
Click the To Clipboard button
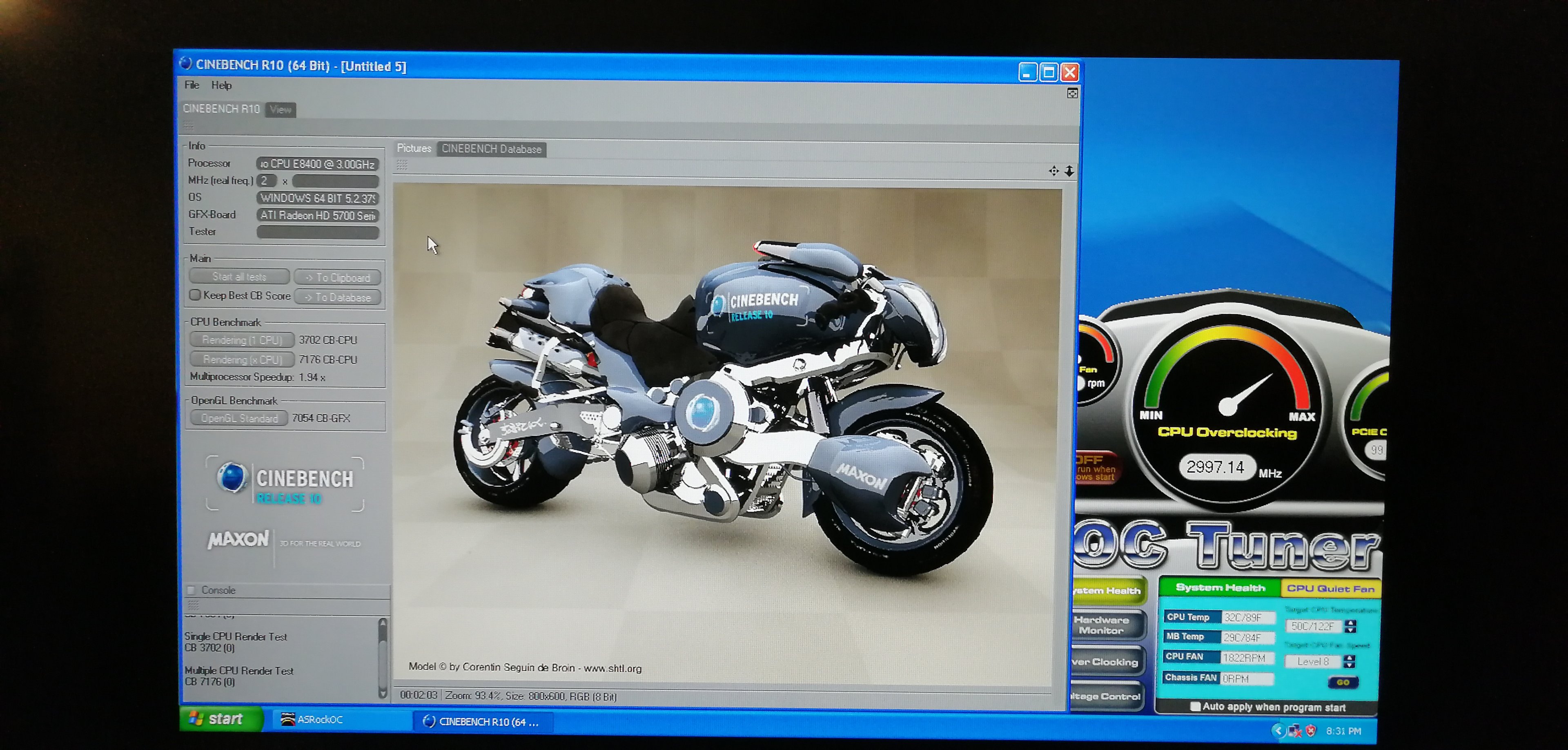click(x=338, y=278)
